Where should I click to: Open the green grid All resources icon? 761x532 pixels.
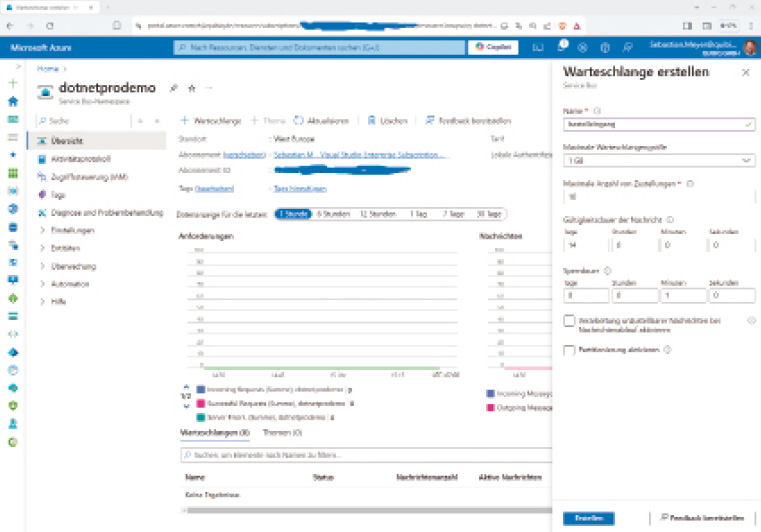coord(13,173)
